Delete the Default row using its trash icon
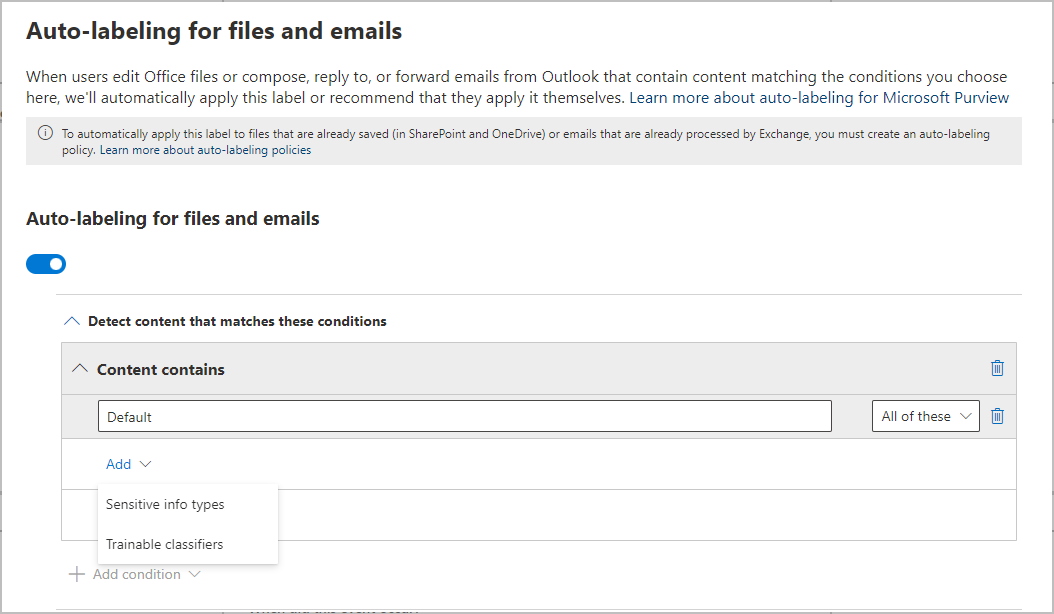 (997, 415)
